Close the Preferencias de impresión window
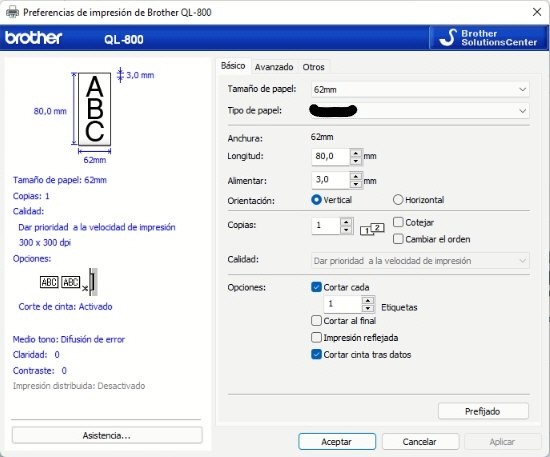 [537, 12]
